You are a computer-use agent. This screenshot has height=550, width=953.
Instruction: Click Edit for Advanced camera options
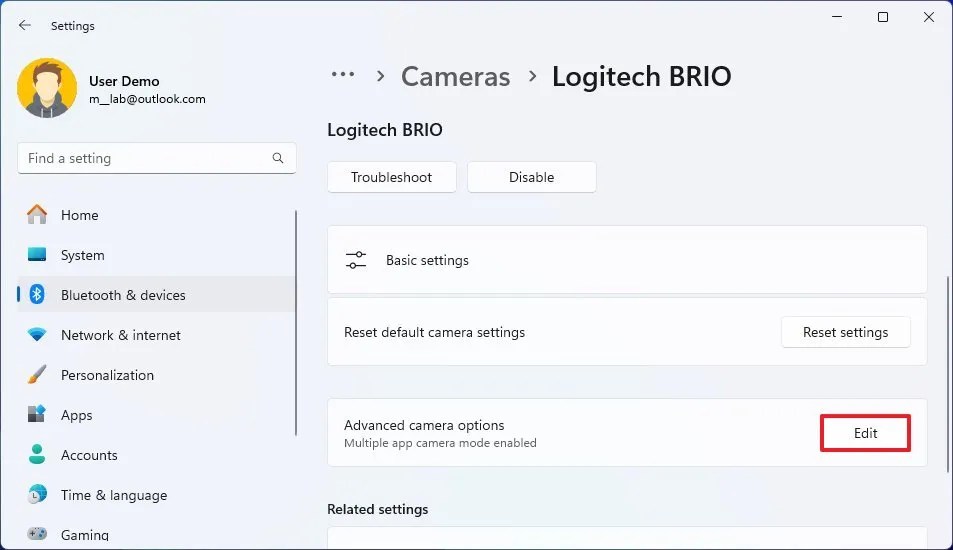[865, 433]
